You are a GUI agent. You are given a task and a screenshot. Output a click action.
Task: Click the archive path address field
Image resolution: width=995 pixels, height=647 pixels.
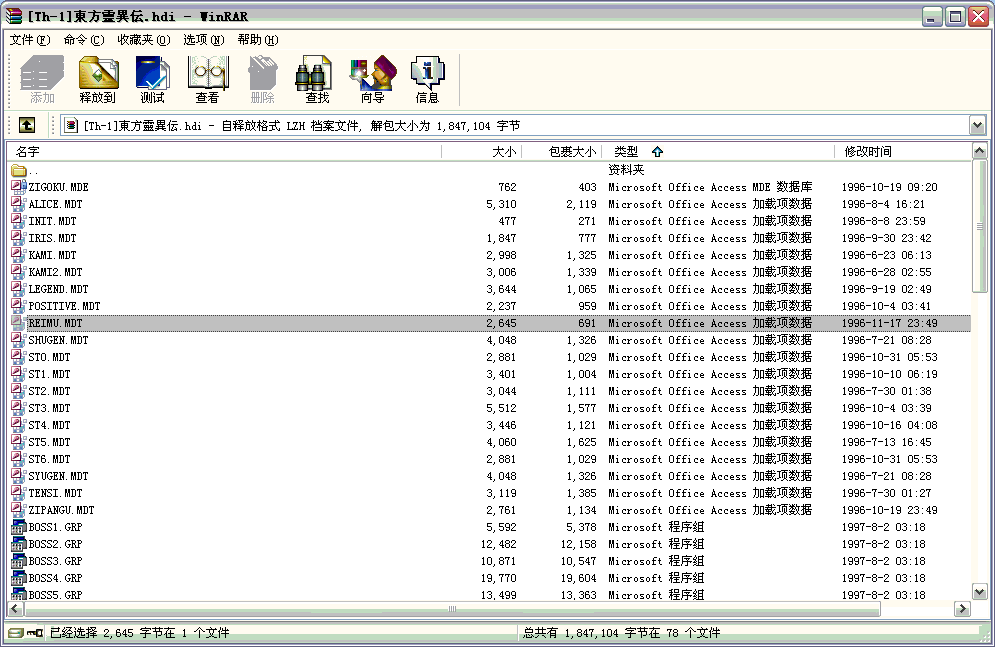click(515, 126)
